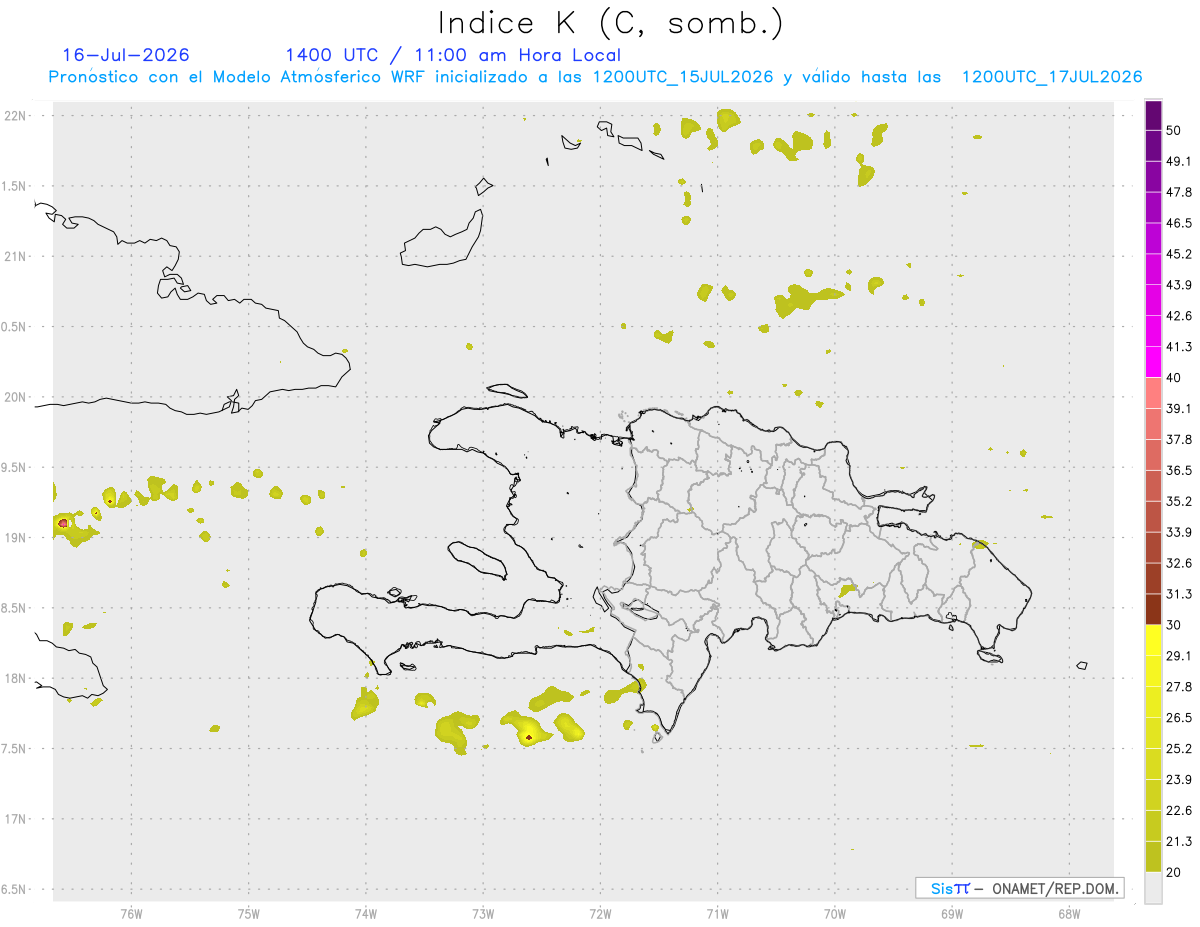Click the 1200UTC_17JUL2026 validity text

[1052, 77]
